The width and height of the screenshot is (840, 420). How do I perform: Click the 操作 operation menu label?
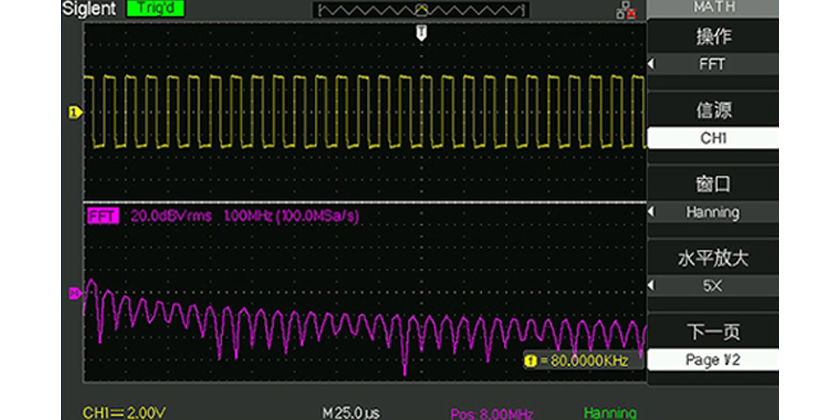pos(714,38)
